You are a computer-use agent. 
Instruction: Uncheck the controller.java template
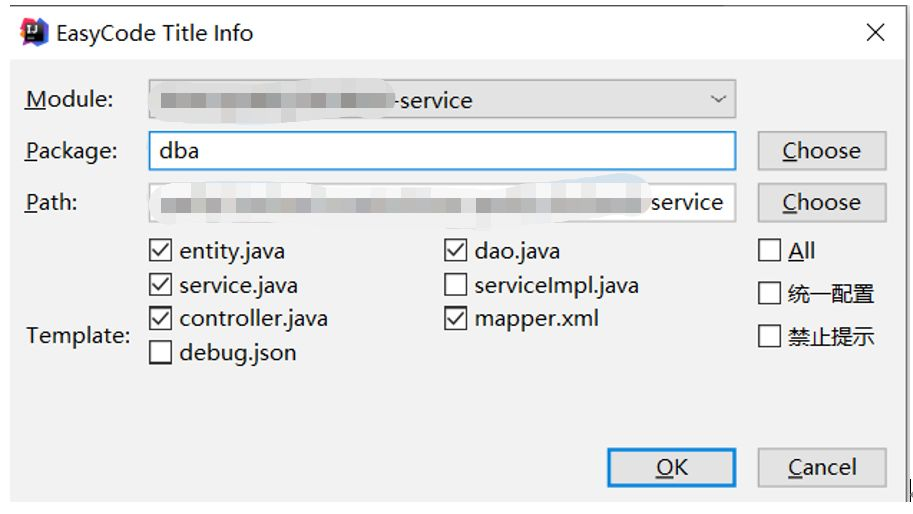click(161, 318)
